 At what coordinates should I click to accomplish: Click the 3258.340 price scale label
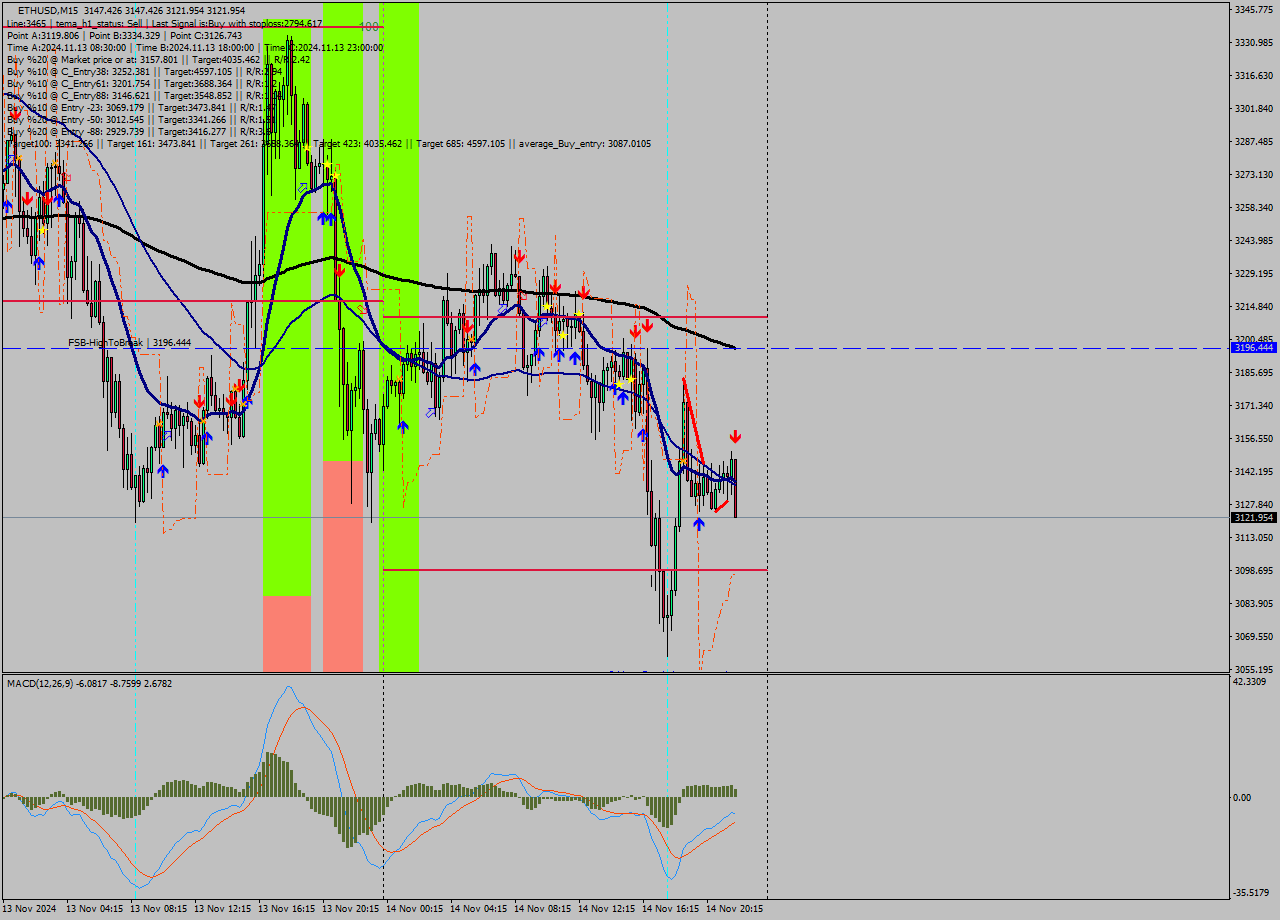coord(1256,207)
